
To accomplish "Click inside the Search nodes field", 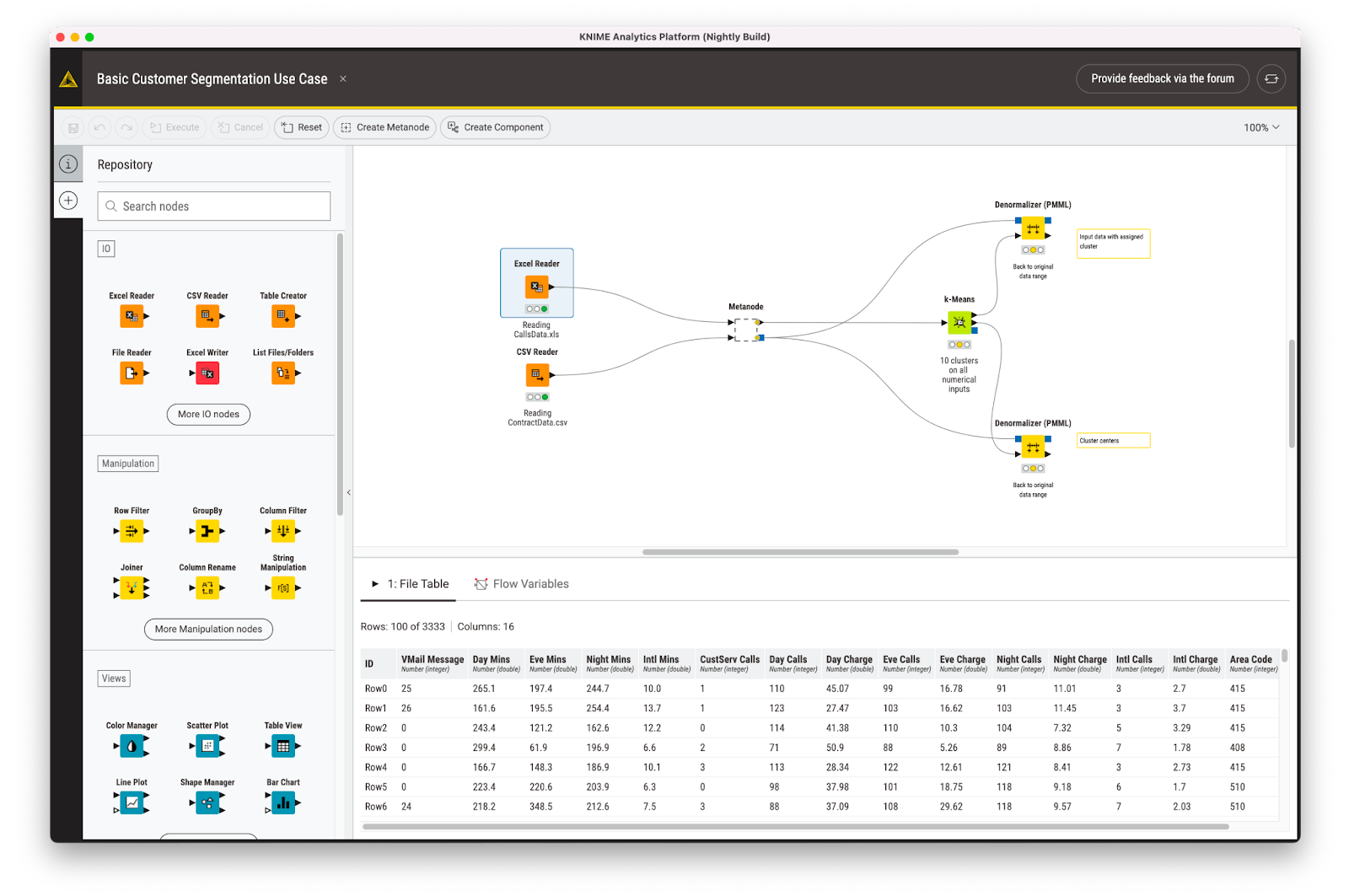I will point(213,206).
